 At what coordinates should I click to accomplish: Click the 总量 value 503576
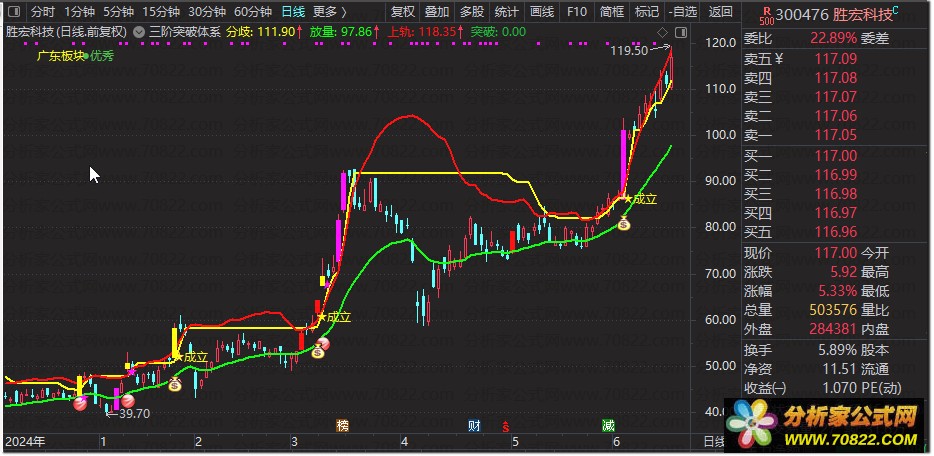coord(833,310)
